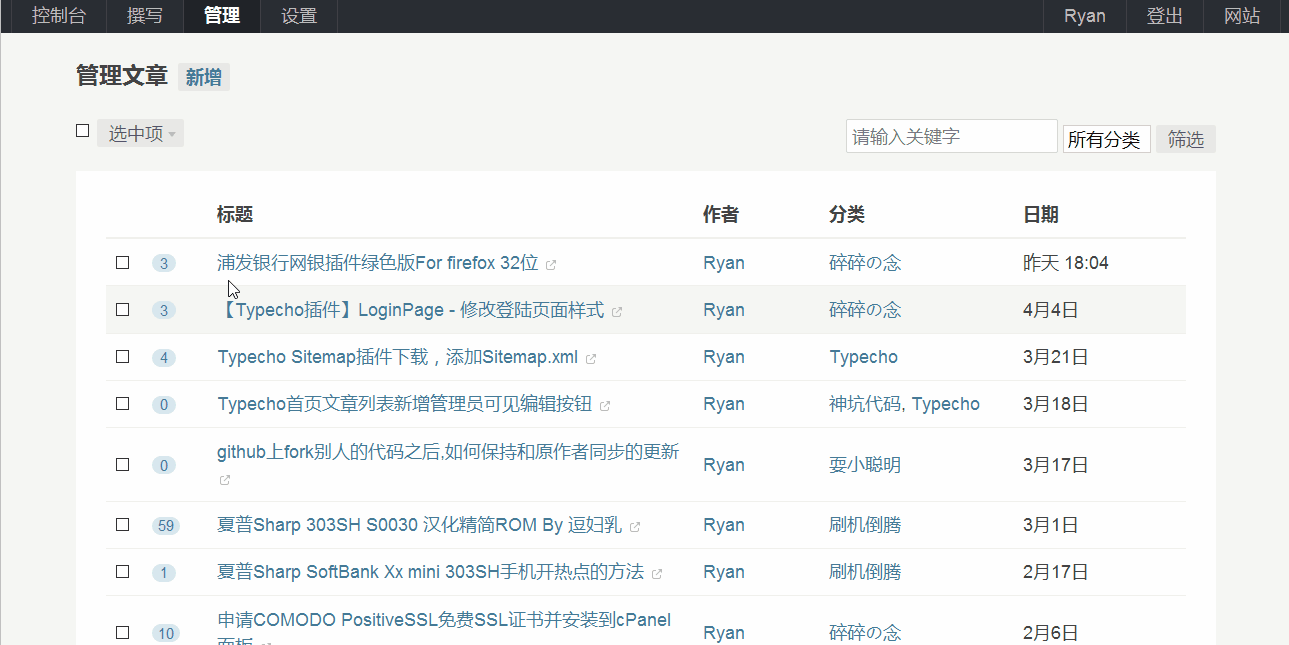Tick the select-all checkbox beside 选中项
Screen dimensions: 1289x645
click(x=83, y=131)
